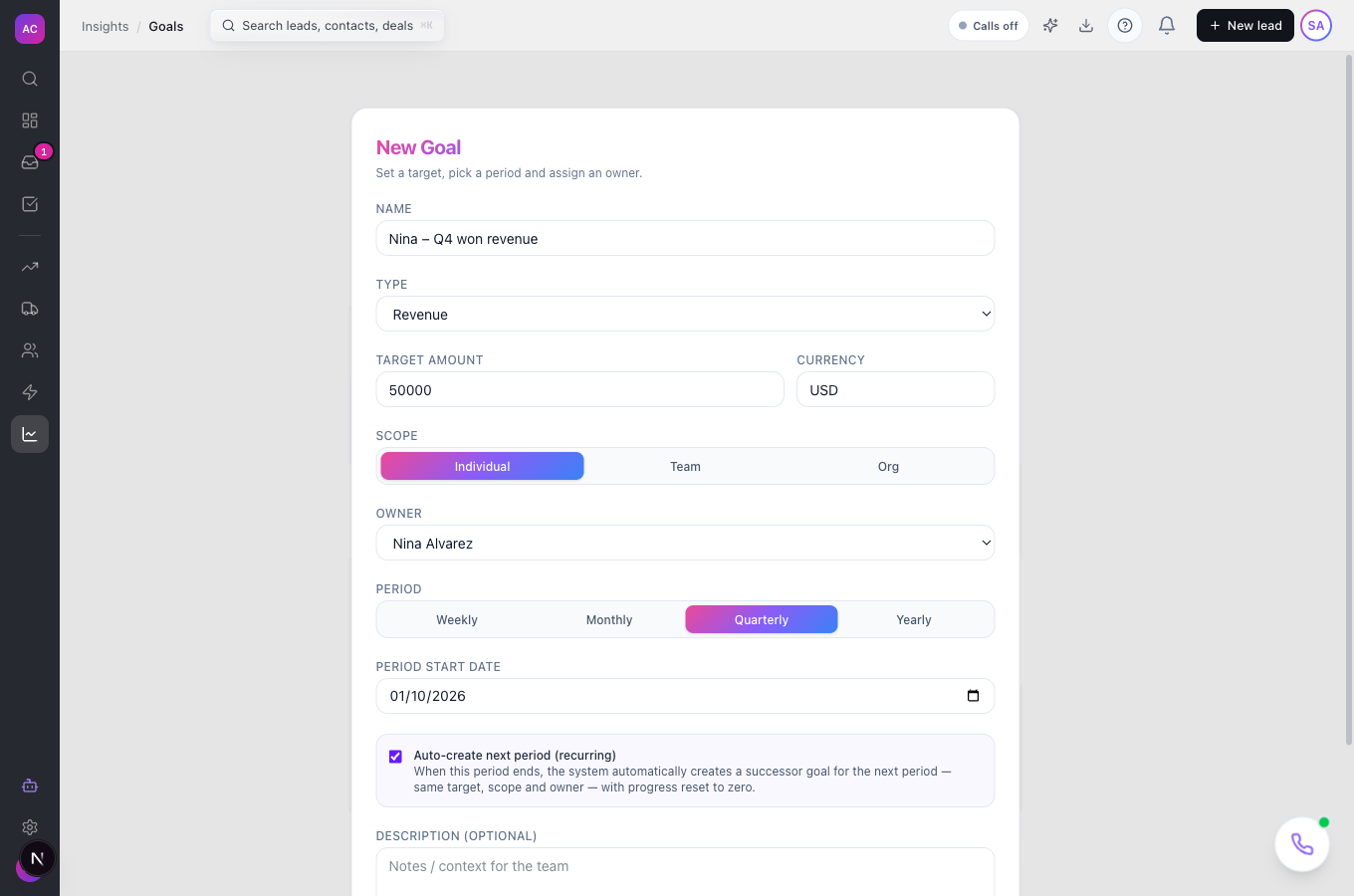Open the help question mark icon
This screenshot has height=896, width=1354.
[x=1125, y=26]
